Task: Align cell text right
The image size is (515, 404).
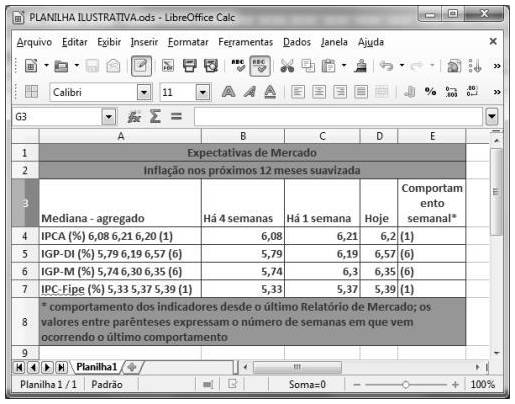Action: click(340, 92)
